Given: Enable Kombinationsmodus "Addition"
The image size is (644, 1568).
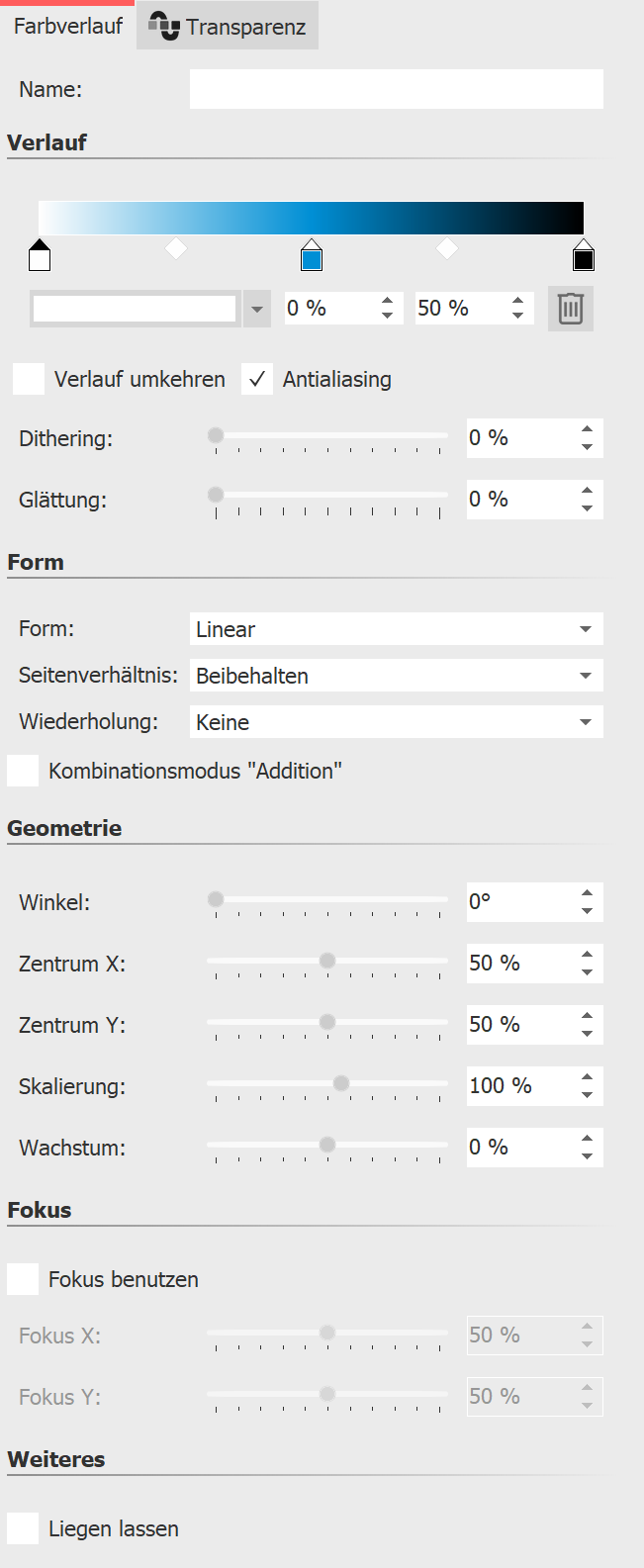Looking at the screenshot, I should point(21,770).
